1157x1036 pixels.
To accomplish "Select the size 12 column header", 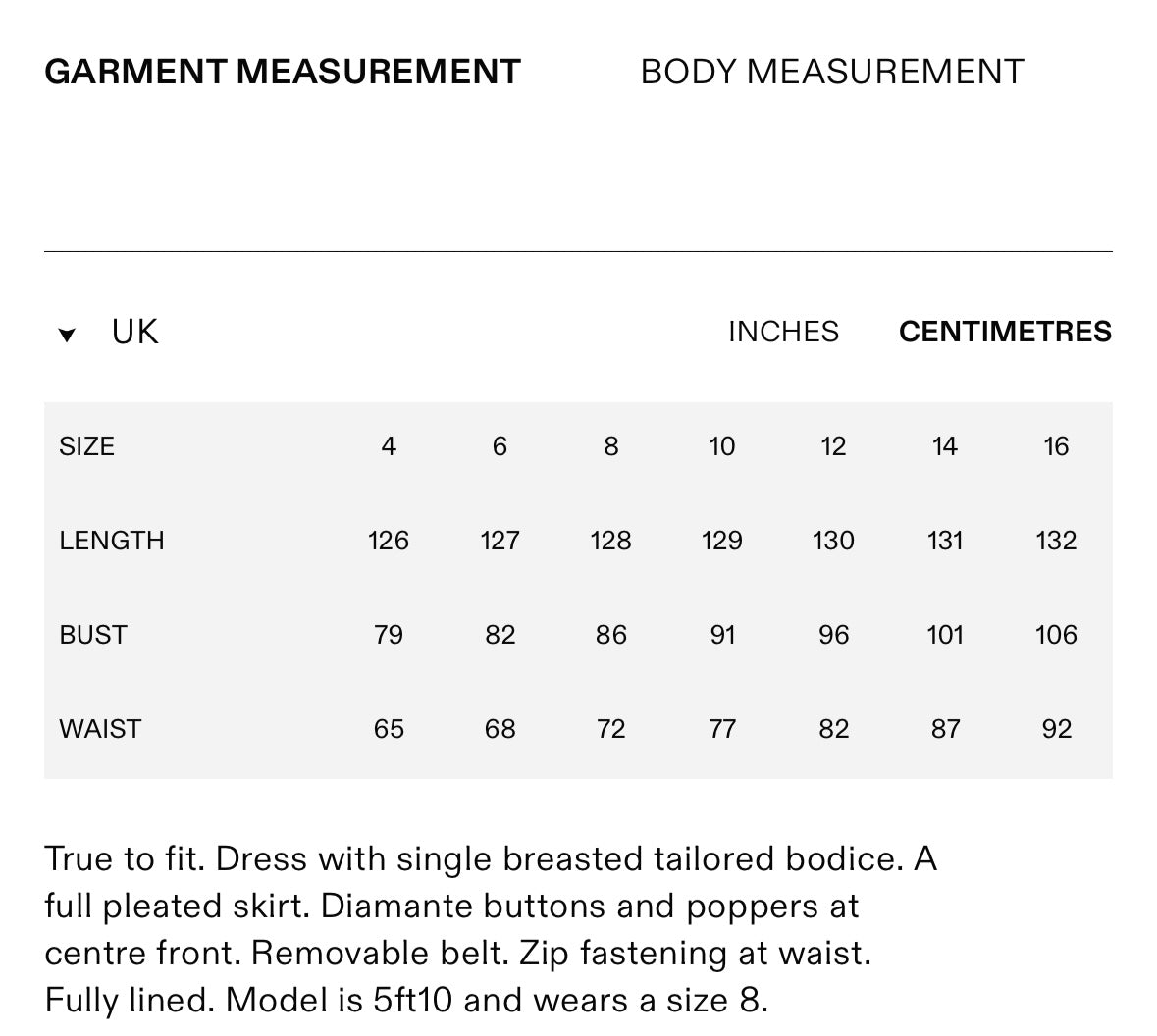I will coord(833,447).
